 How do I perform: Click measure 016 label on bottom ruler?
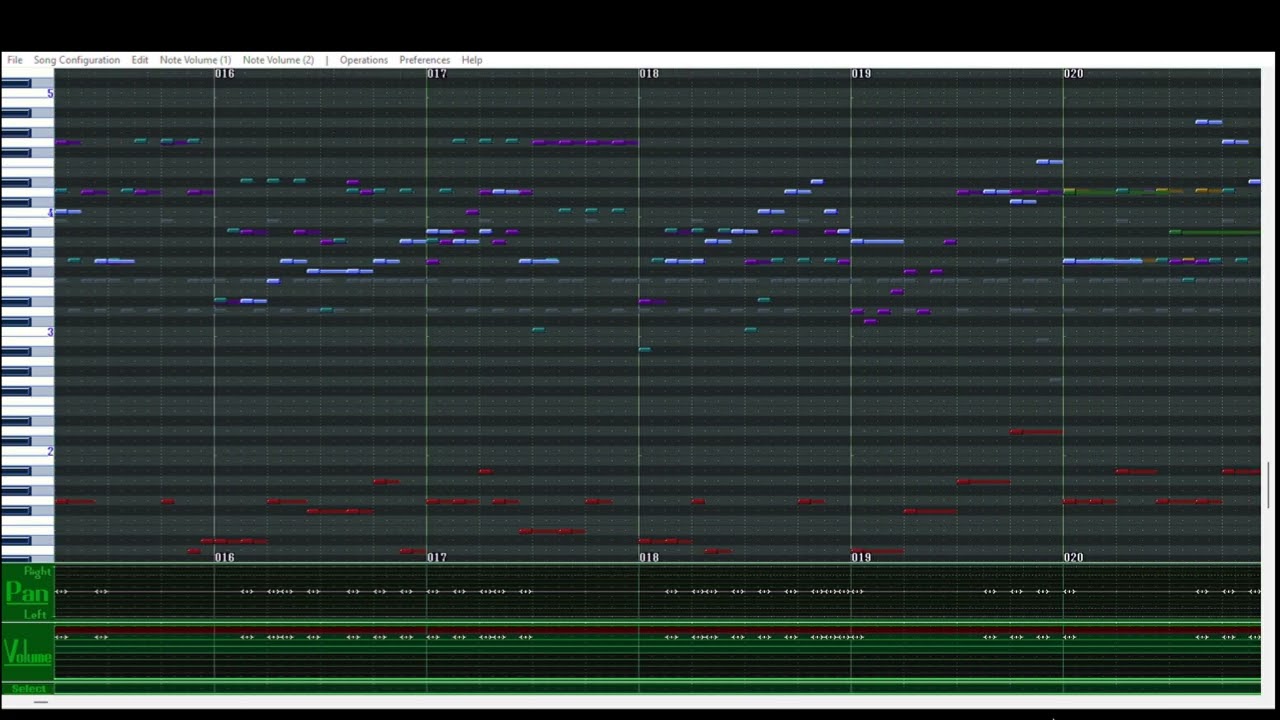click(x=225, y=557)
